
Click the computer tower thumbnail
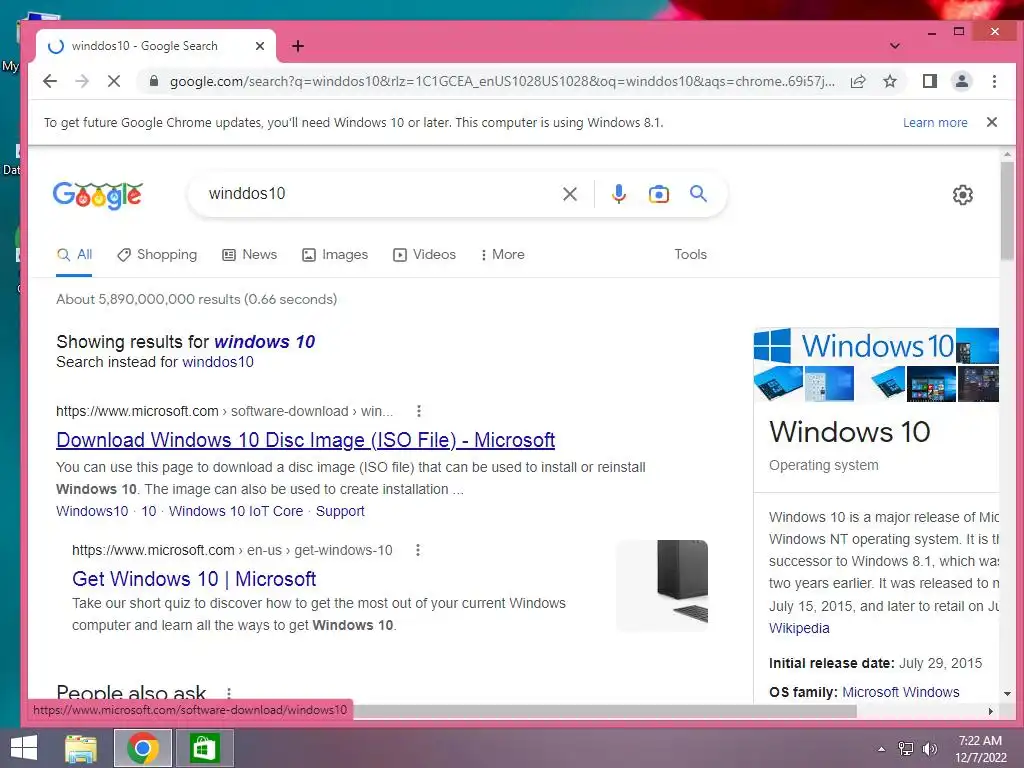pos(662,585)
